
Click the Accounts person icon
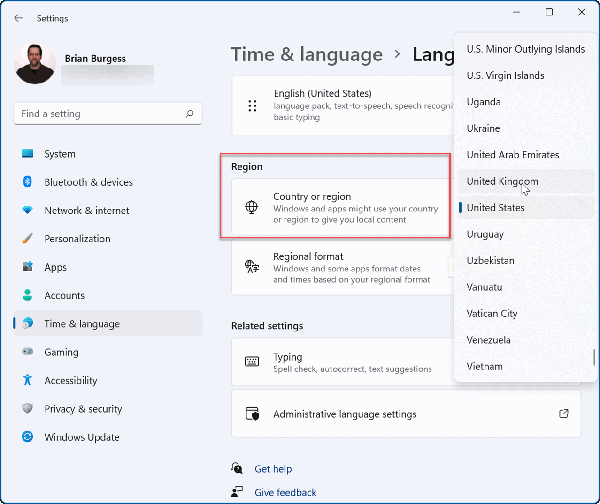coord(28,295)
